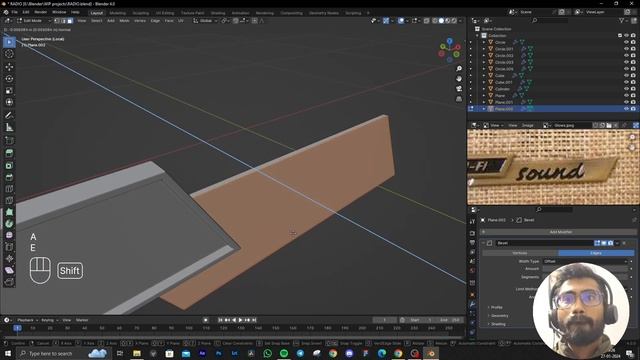Viewport: 640px width, 360px height.
Task: Select the Move tool
Action: (x=9, y=67)
